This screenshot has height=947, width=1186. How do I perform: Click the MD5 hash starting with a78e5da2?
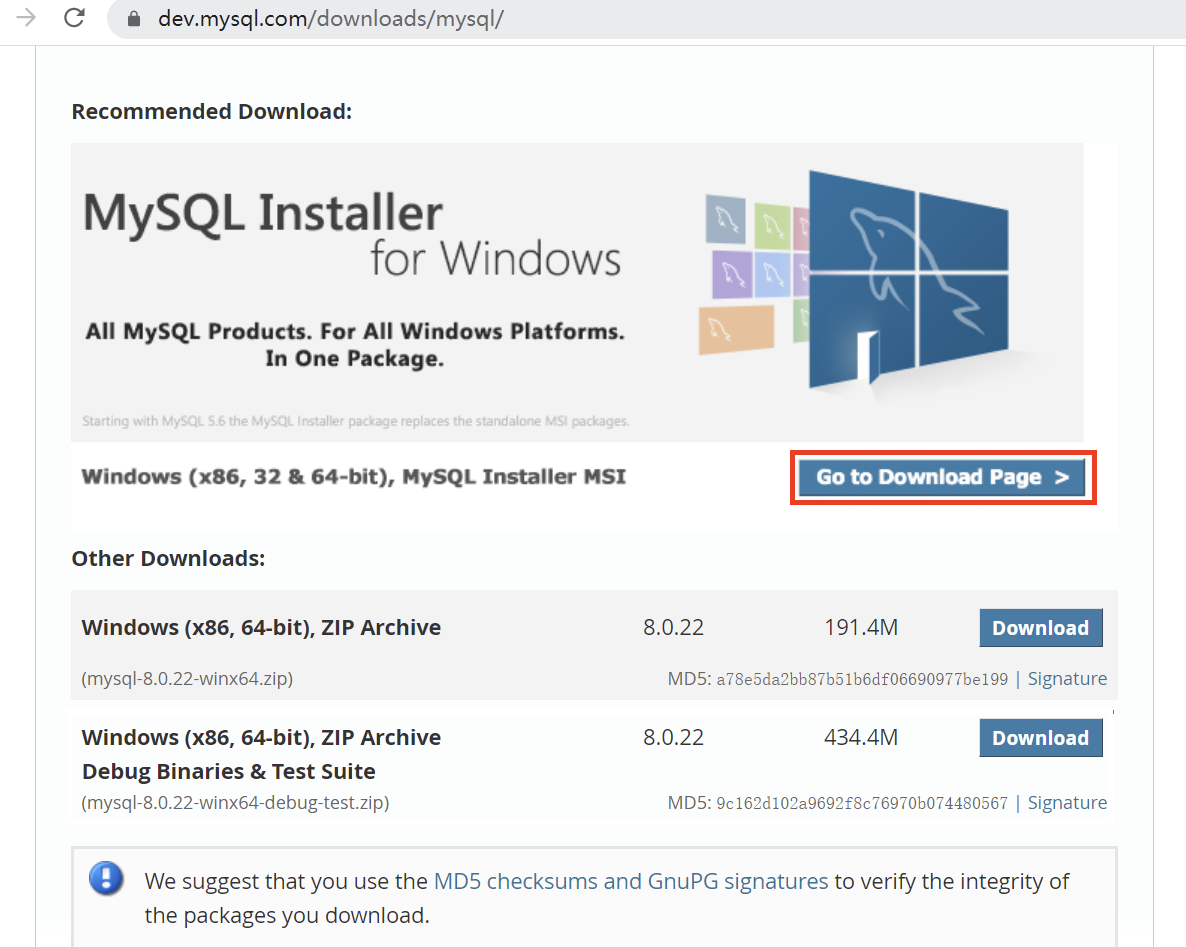pos(862,680)
